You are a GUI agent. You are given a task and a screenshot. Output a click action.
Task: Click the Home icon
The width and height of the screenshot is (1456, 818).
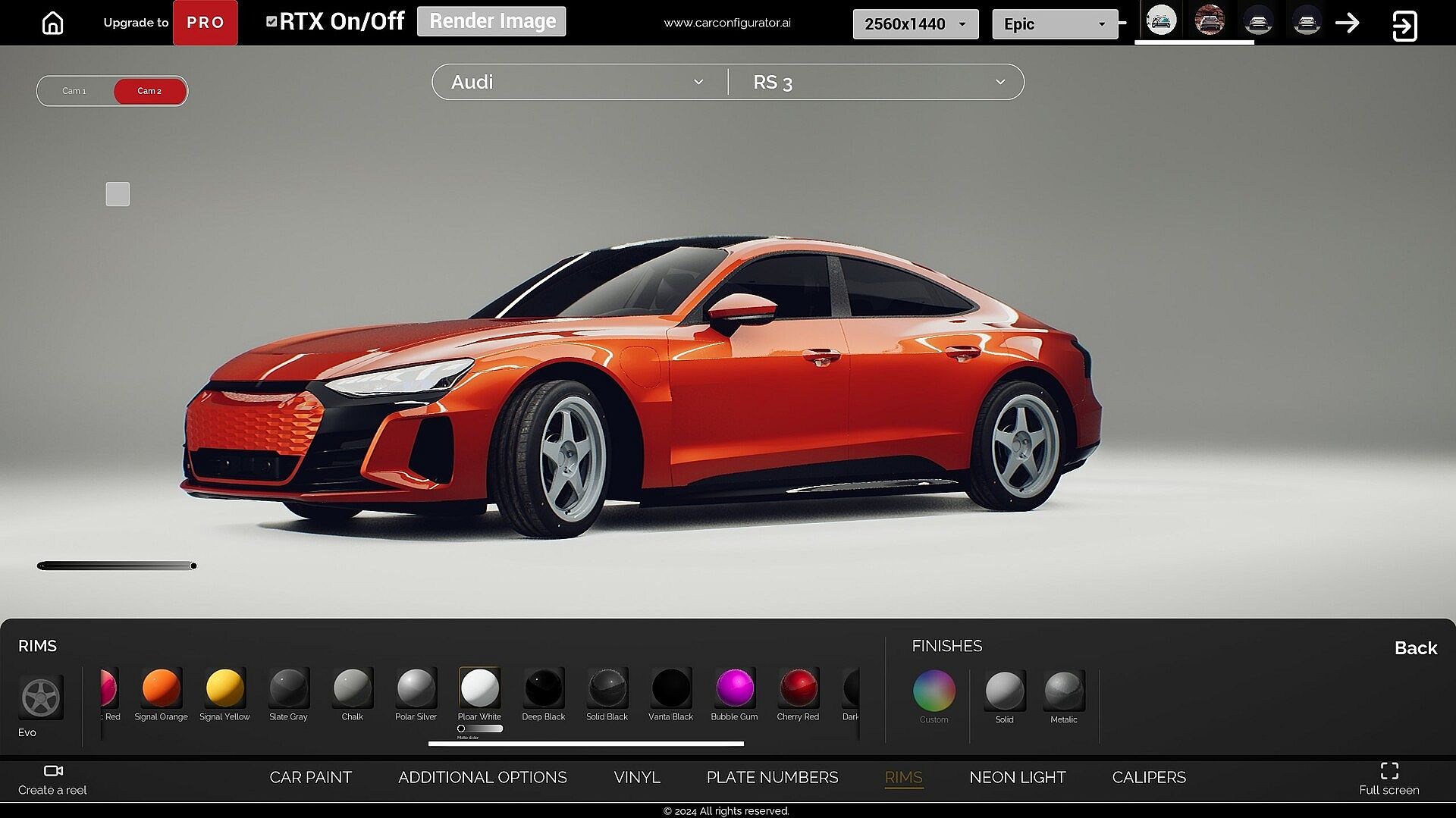click(52, 23)
